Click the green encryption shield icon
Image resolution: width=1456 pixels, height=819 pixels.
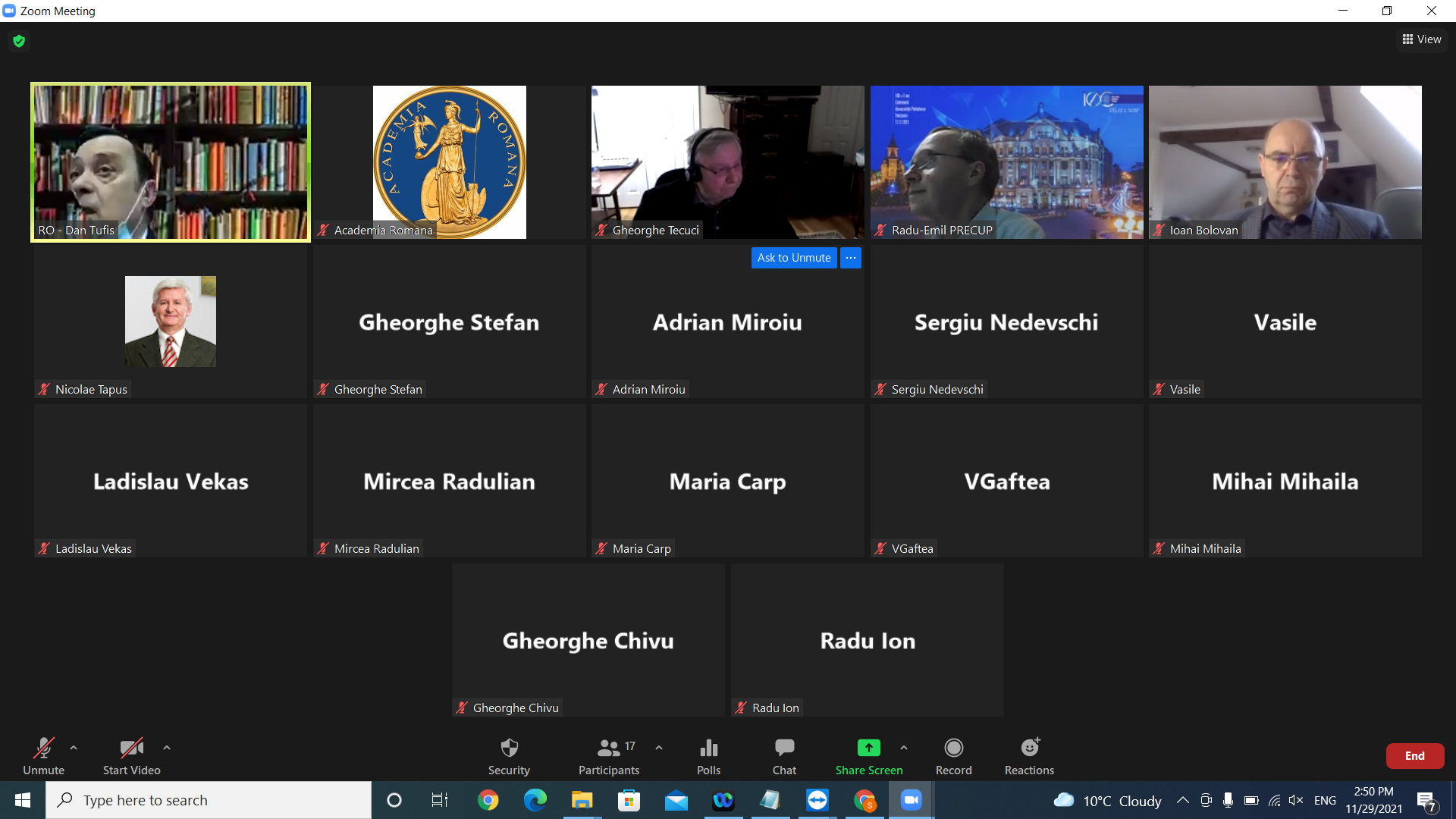point(19,41)
